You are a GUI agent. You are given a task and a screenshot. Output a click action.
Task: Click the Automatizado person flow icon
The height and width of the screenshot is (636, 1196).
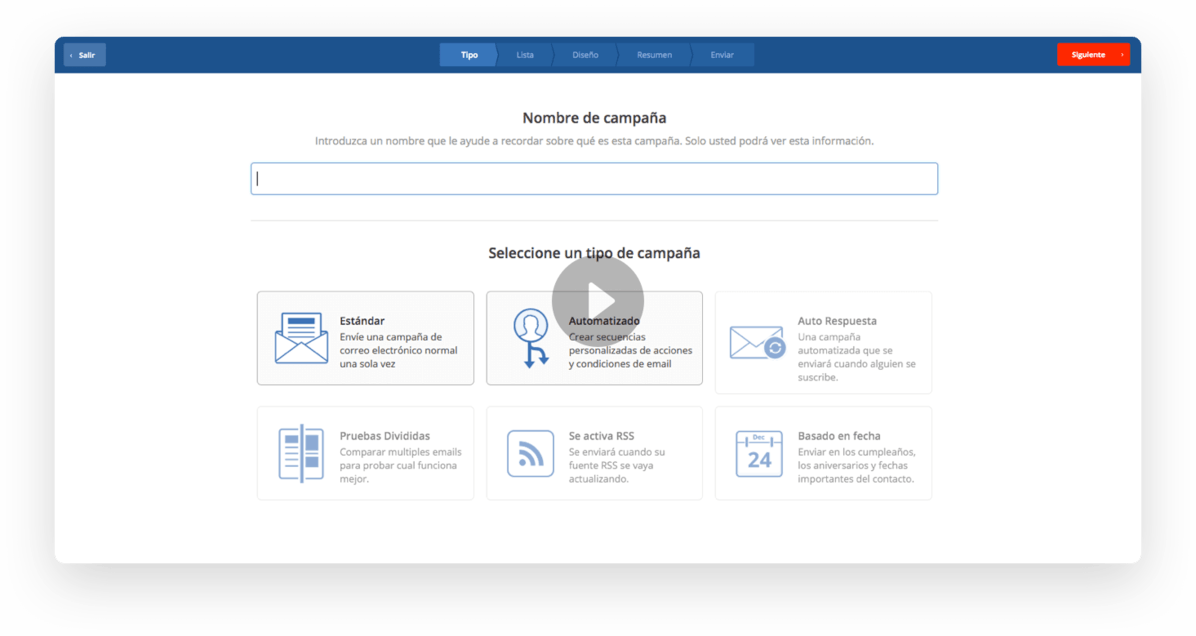pyautogui.click(x=530, y=339)
